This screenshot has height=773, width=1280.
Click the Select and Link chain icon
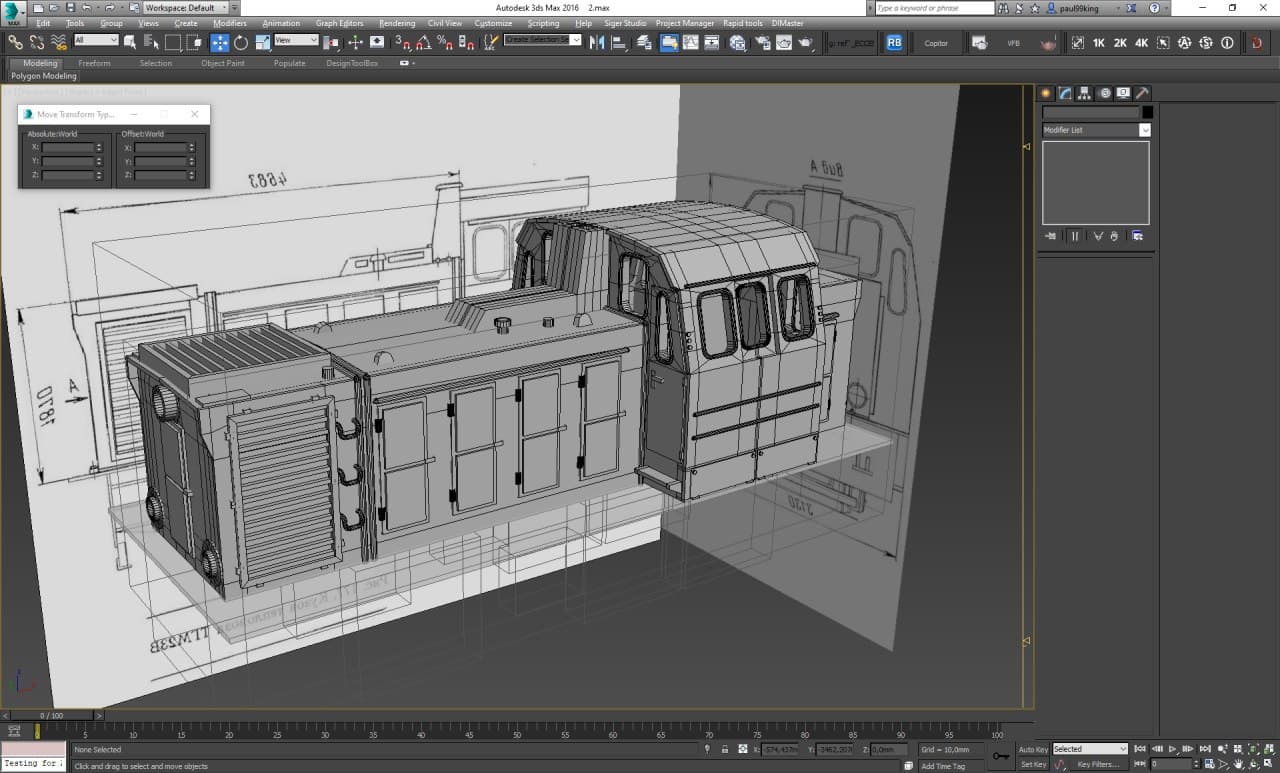click(15, 42)
